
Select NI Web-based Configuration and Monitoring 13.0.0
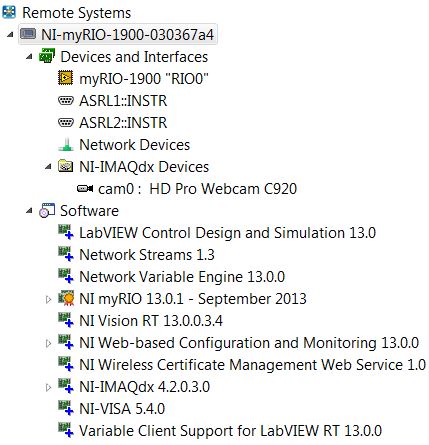[x=249, y=343]
